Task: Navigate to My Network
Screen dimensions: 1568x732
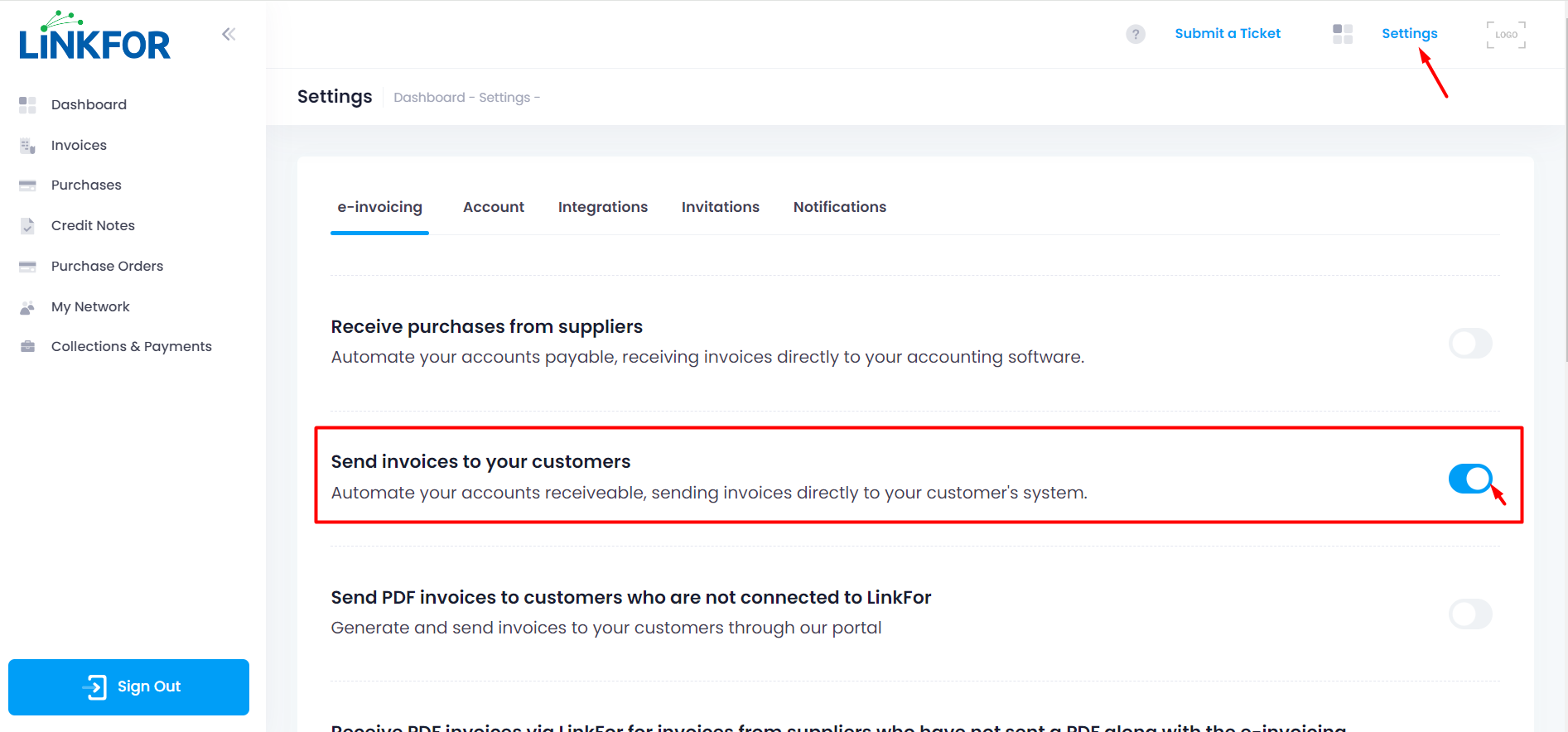Action: (x=90, y=306)
